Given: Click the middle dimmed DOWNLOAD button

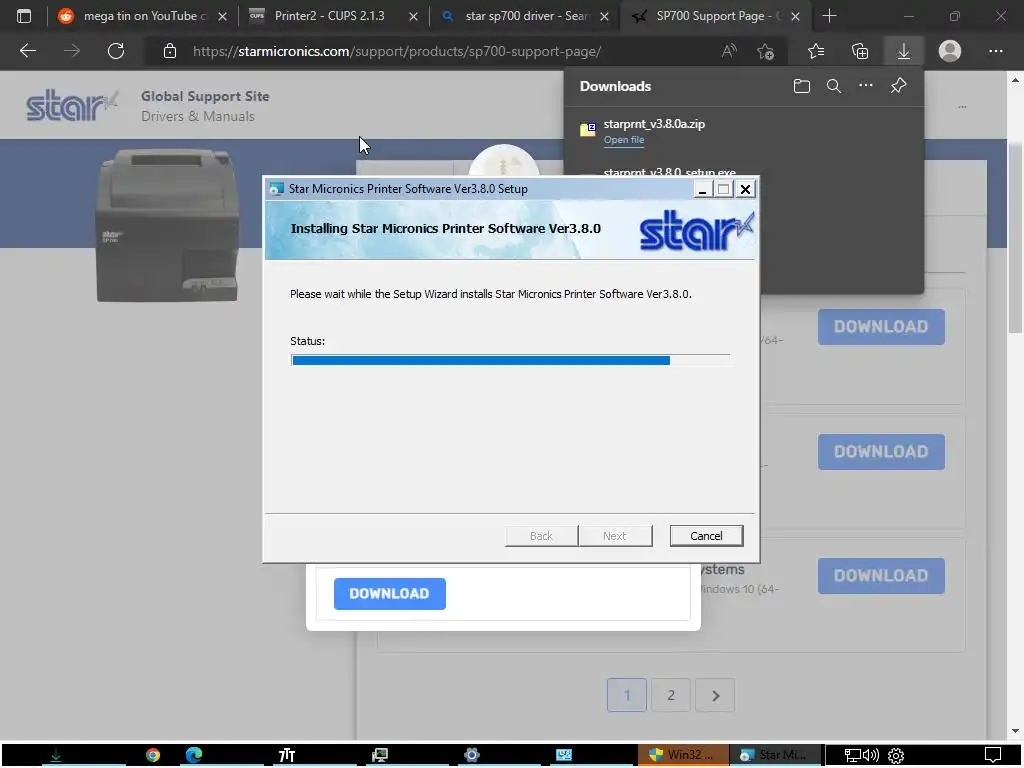Looking at the screenshot, I should [x=881, y=451].
